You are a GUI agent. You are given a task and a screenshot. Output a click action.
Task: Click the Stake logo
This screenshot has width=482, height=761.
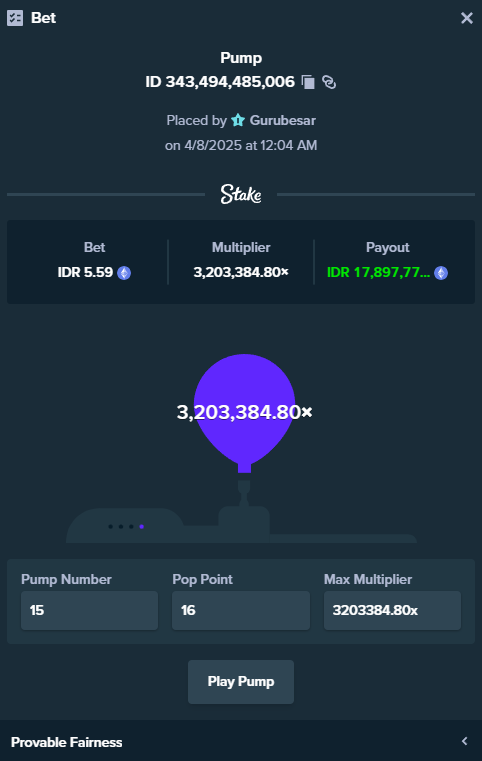[241, 194]
